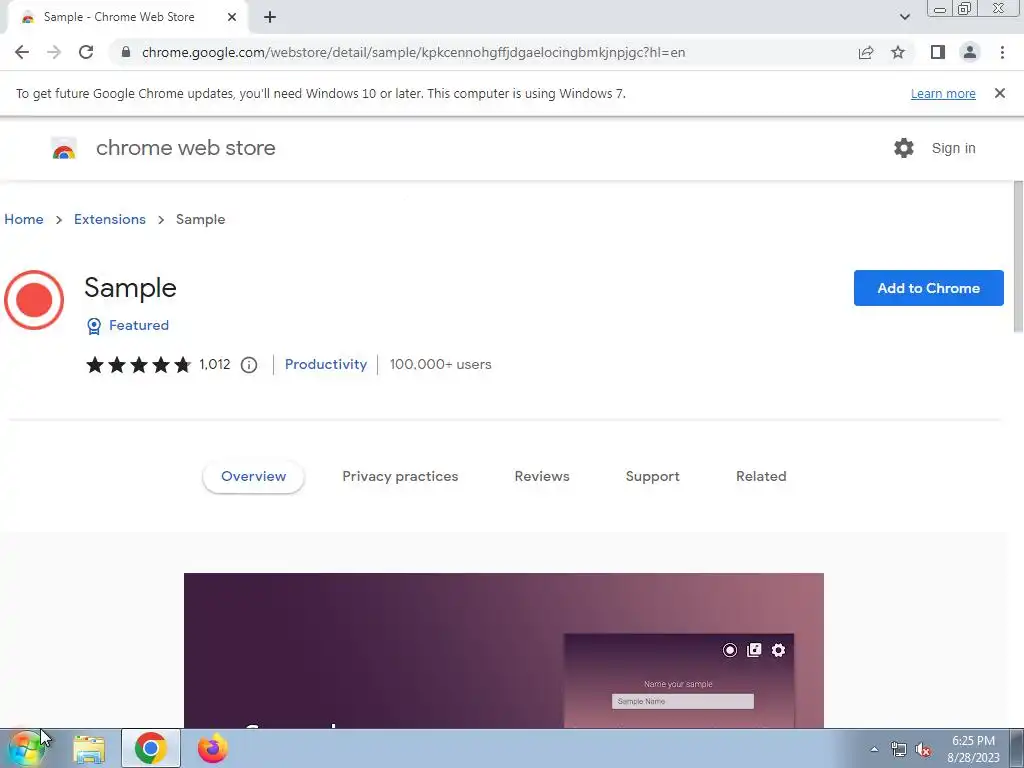
Task: Click the 1,012 ratings count
Action: click(215, 364)
